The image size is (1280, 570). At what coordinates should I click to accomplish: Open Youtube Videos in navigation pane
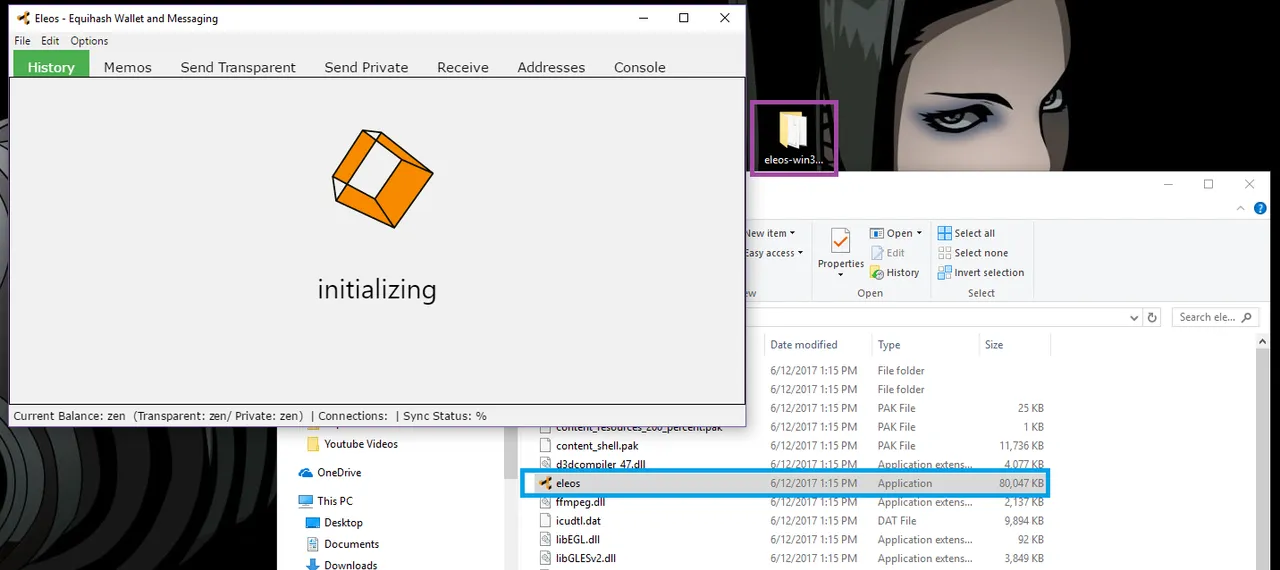tap(360, 444)
